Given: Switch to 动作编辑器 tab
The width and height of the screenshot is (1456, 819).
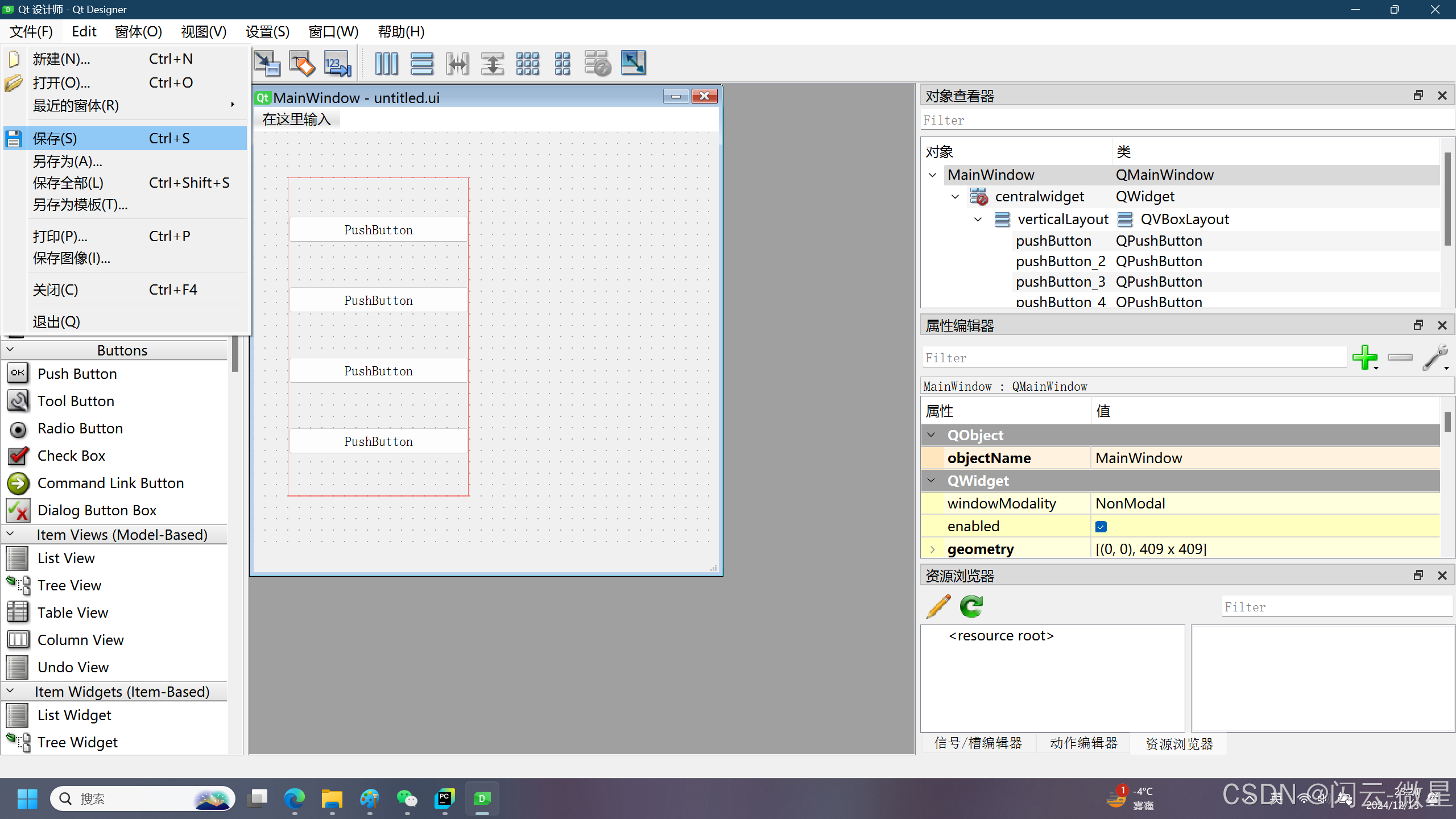Looking at the screenshot, I should [x=1083, y=743].
